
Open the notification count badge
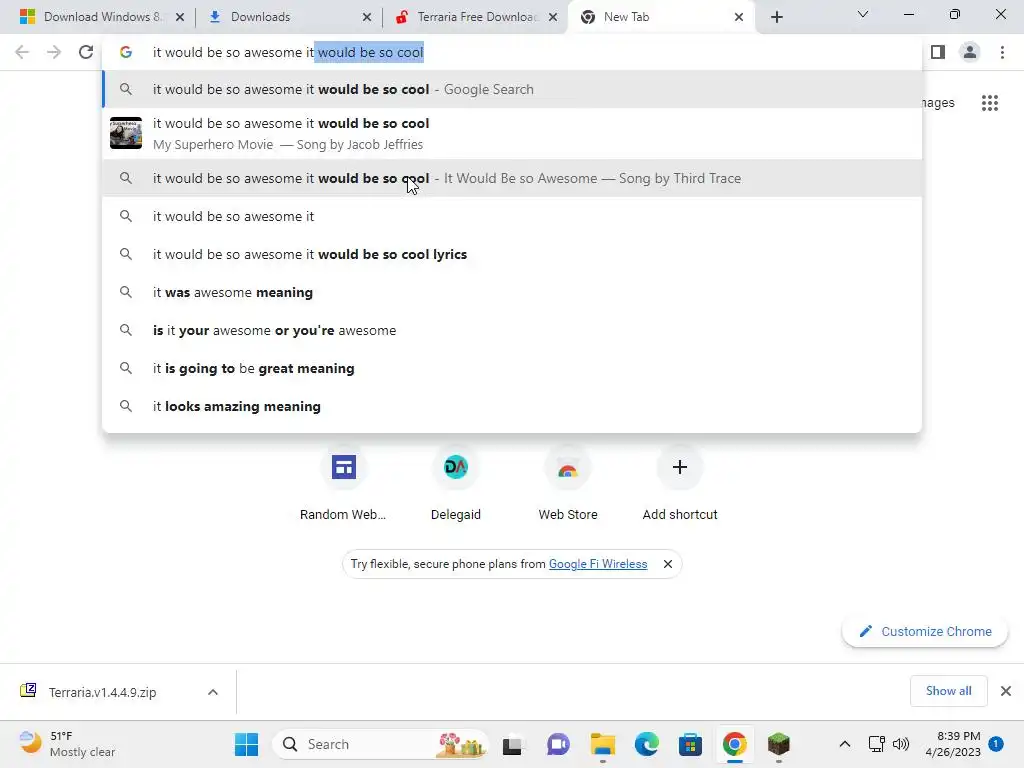pyautogui.click(x=996, y=743)
